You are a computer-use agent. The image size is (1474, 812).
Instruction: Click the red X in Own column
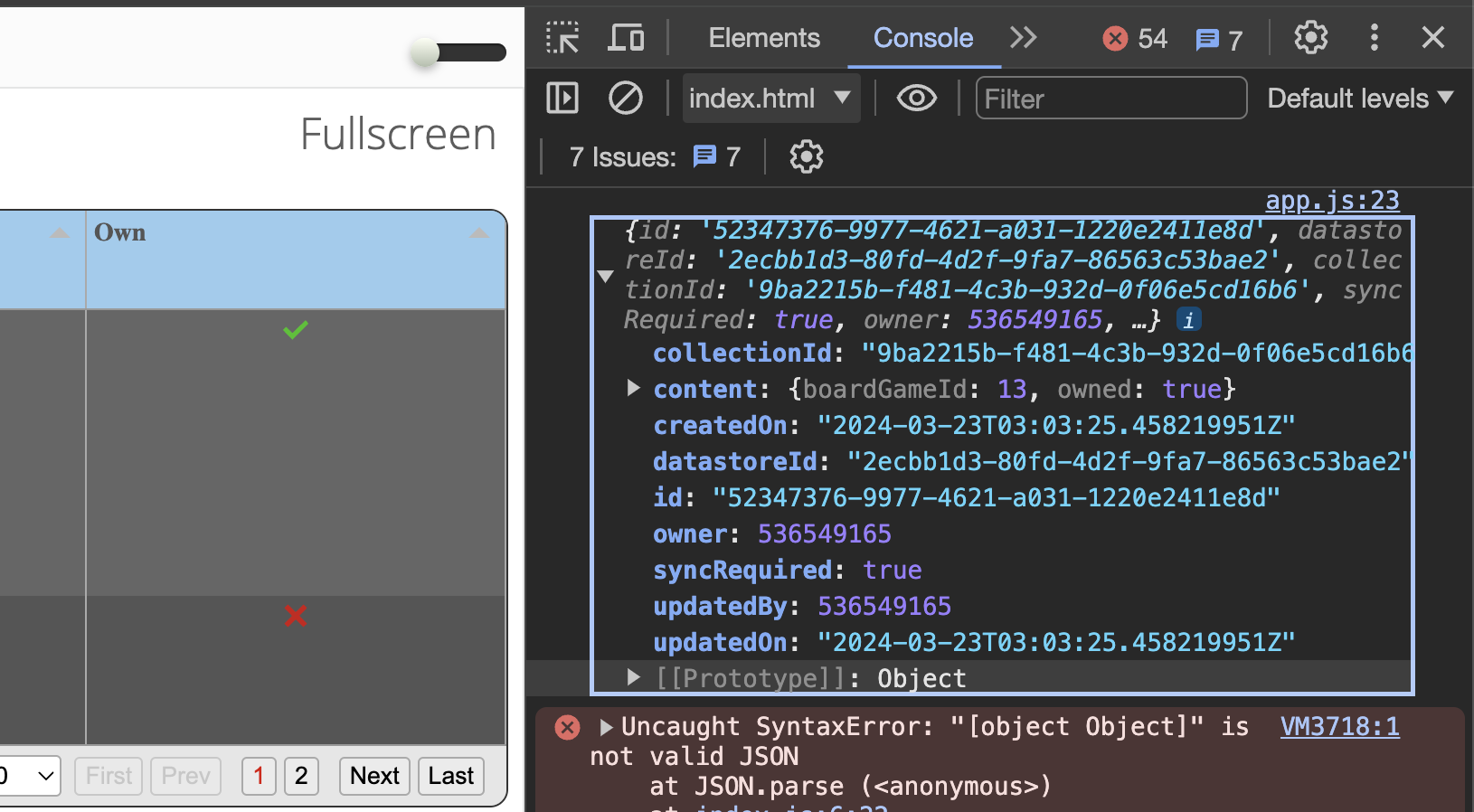coord(296,616)
